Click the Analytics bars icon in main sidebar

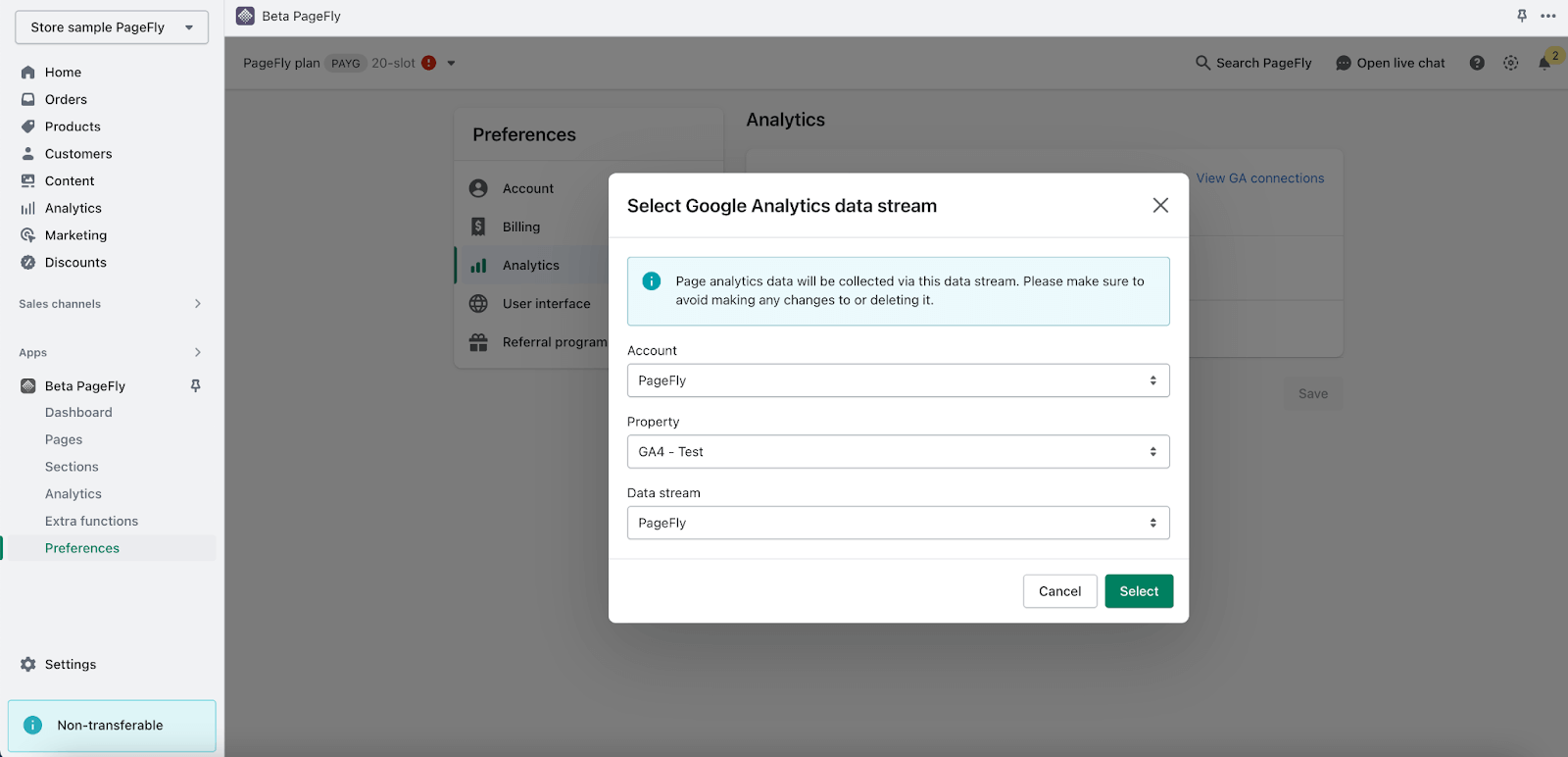(x=27, y=208)
